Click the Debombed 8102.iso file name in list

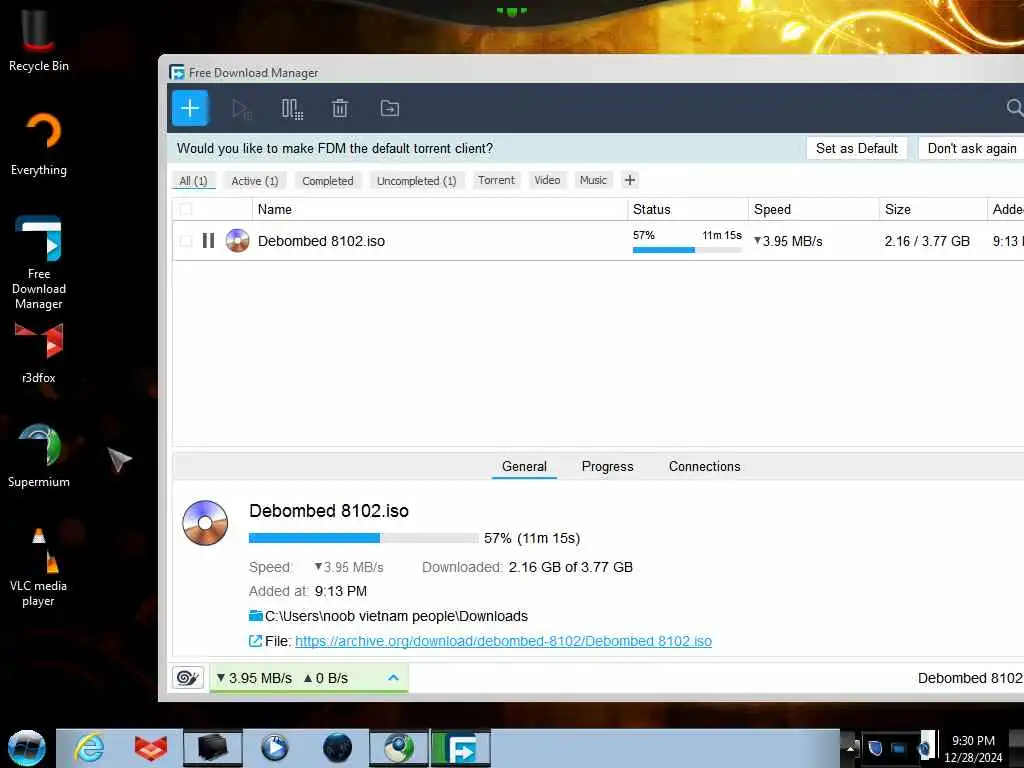click(321, 241)
